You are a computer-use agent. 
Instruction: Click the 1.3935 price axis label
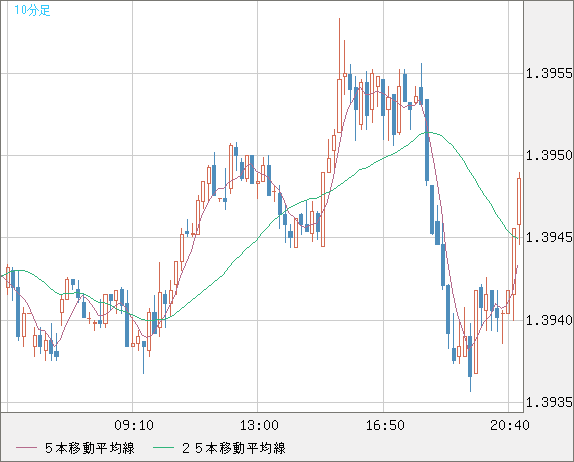(x=549, y=402)
